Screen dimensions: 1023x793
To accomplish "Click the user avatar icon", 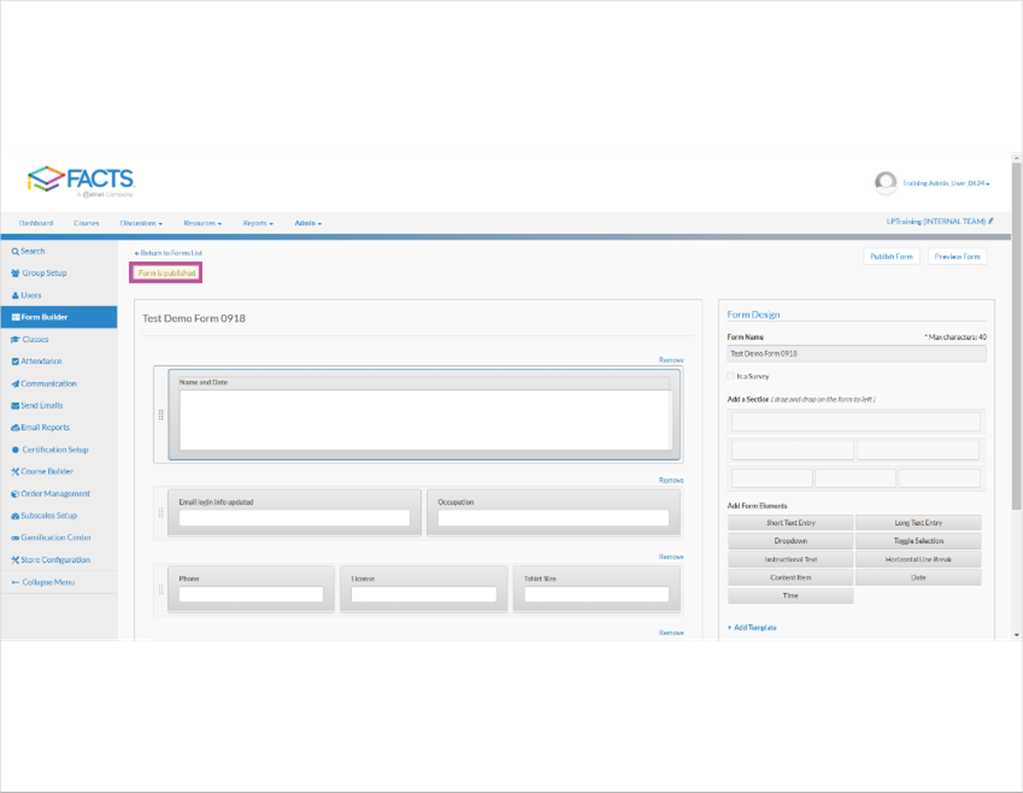I will [885, 183].
